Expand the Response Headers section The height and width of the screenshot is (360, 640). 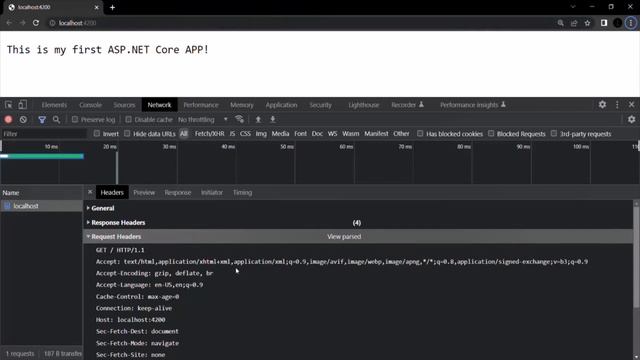coord(118,222)
